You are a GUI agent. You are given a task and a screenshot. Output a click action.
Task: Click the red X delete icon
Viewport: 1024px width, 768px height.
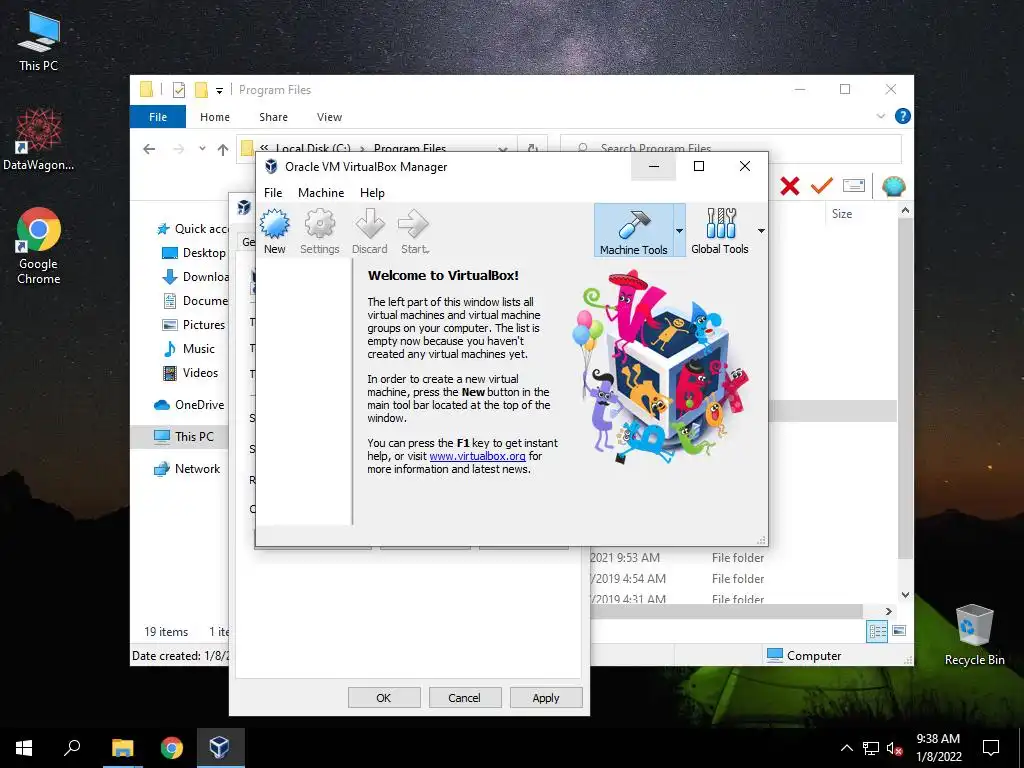click(790, 187)
